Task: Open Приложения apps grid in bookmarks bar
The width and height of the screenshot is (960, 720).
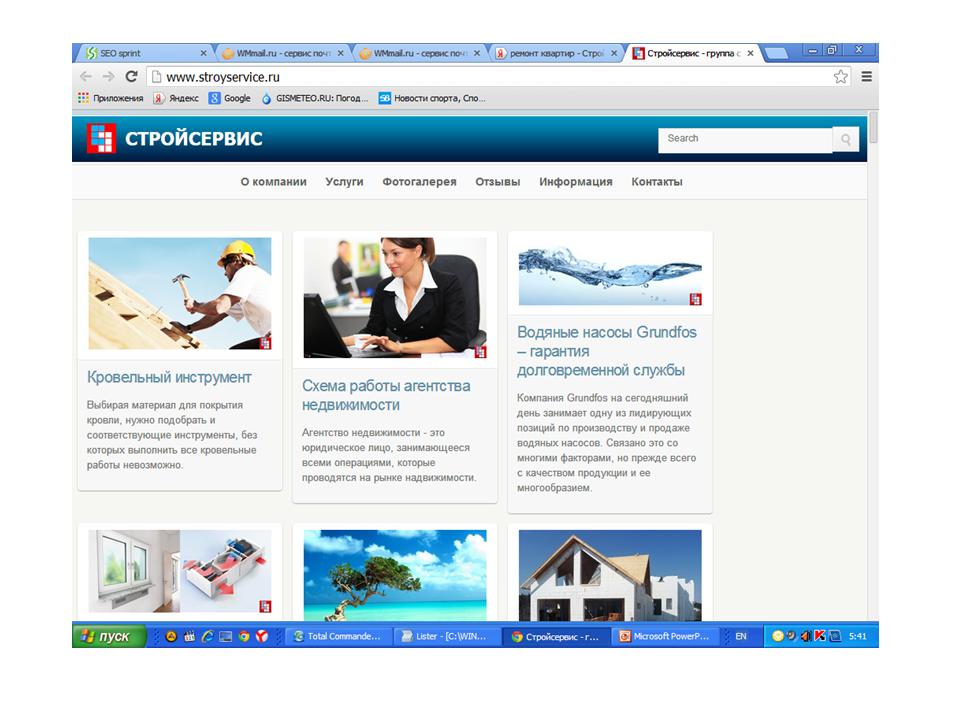Action: point(110,98)
